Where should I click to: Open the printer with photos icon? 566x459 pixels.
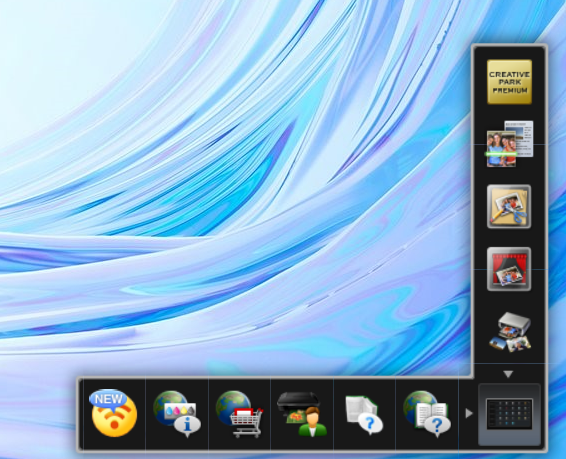tap(510, 332)
